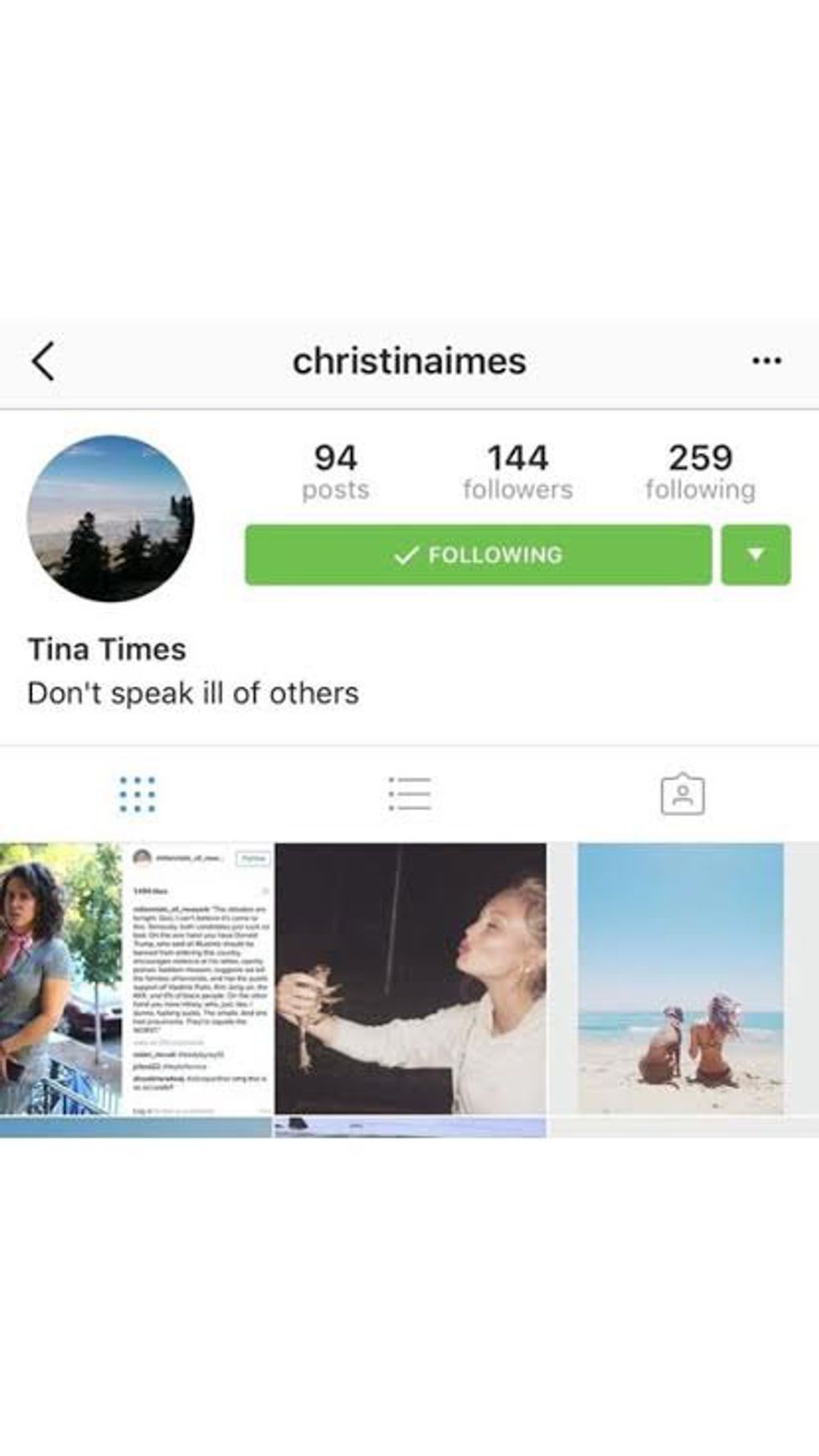
Task: Open the three-dots options menu
Action: point(766,361)
